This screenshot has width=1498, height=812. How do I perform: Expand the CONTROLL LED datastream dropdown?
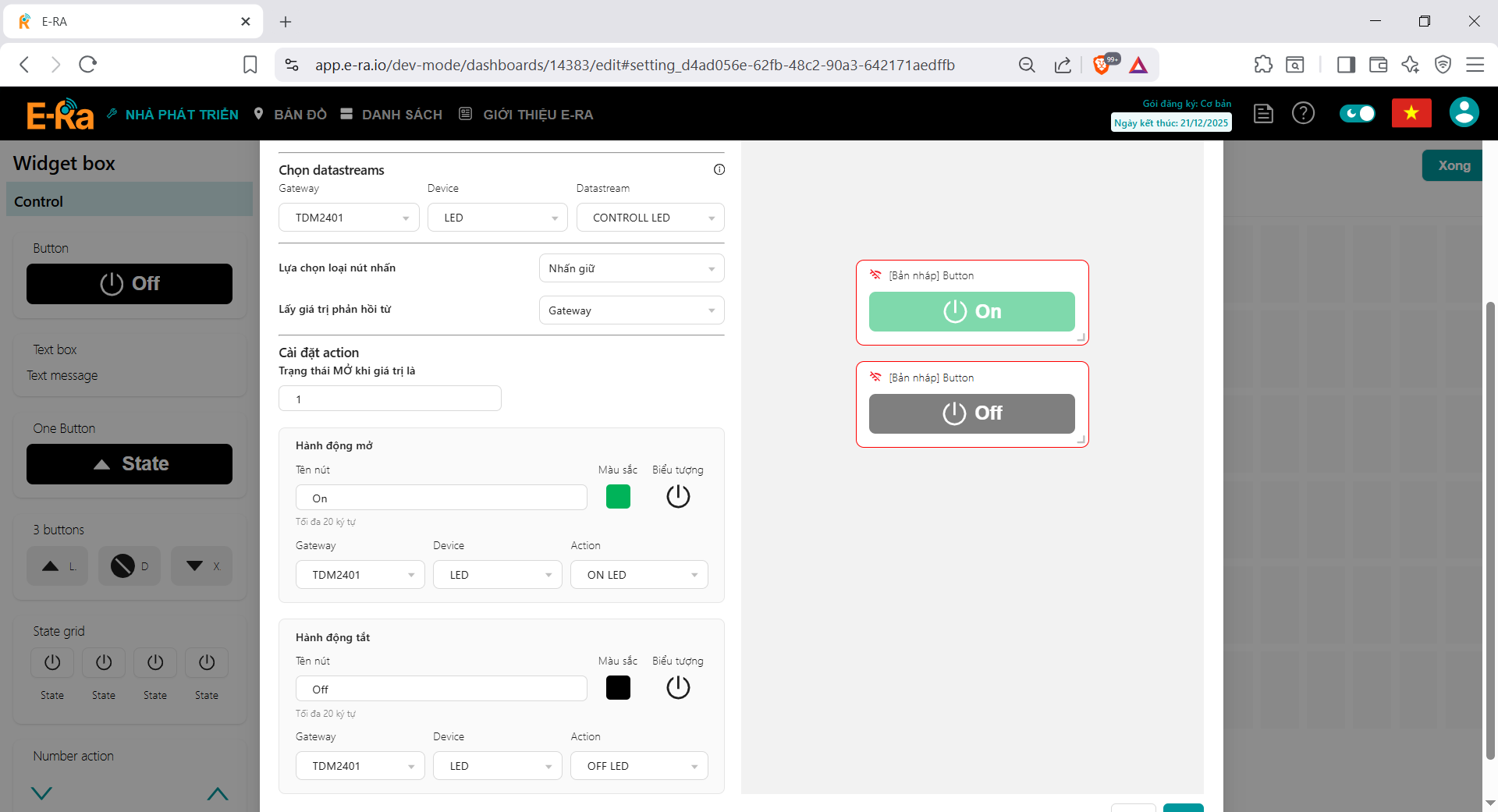(x=650, y=218)
